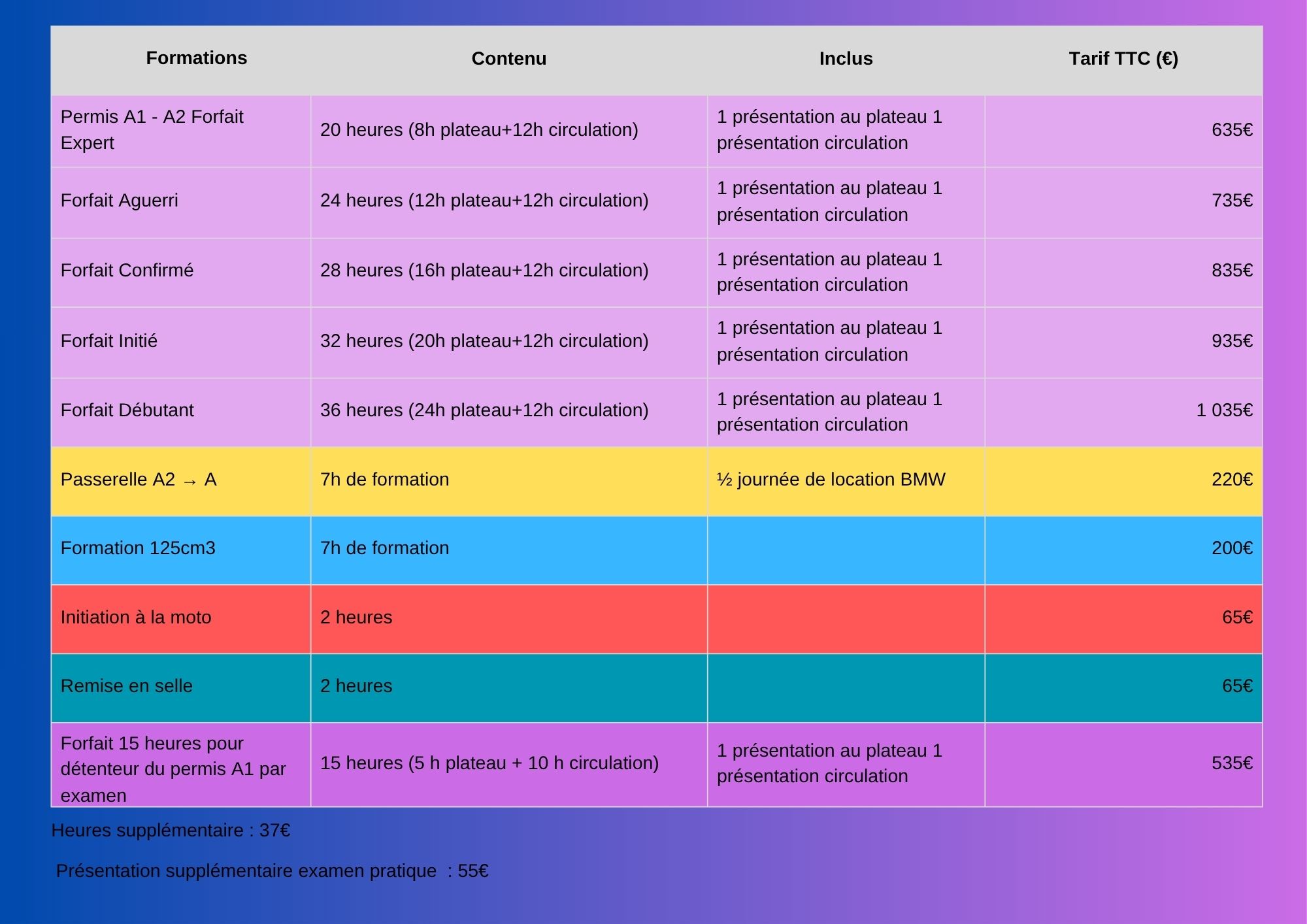
Task: Select the Permis A1 - A2 Forfait Expert cell
Action: tap(152, 130)
